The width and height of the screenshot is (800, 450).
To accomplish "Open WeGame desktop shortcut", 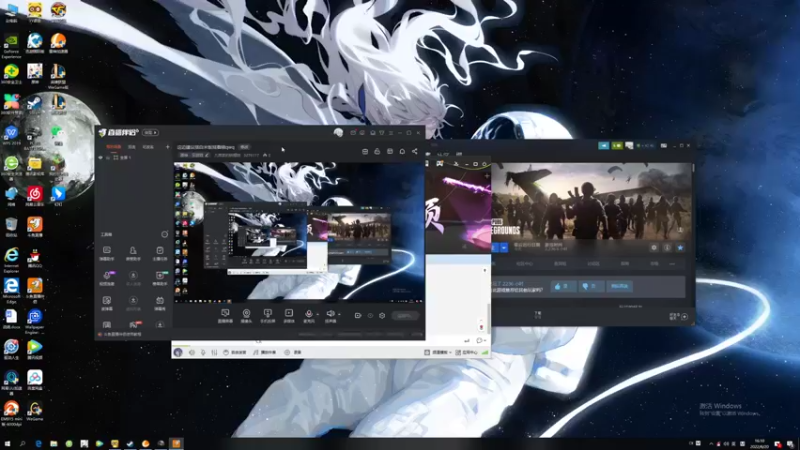I will [x=35, y=412].
